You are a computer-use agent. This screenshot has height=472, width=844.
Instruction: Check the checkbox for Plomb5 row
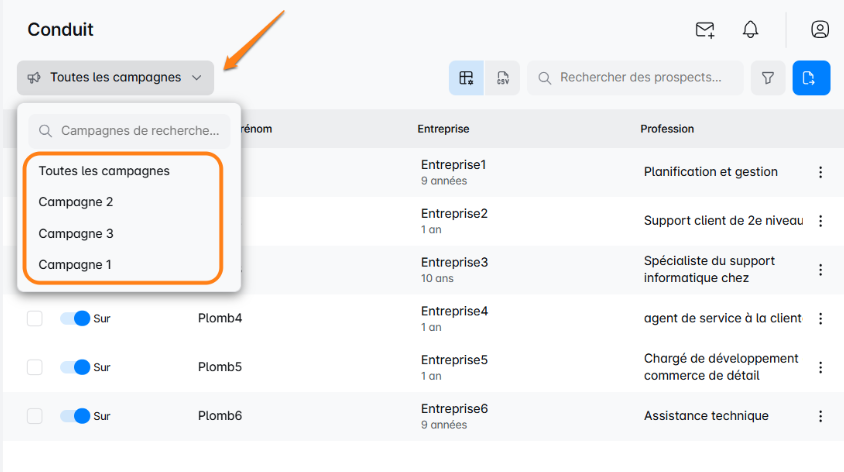[x=35, y=367]
